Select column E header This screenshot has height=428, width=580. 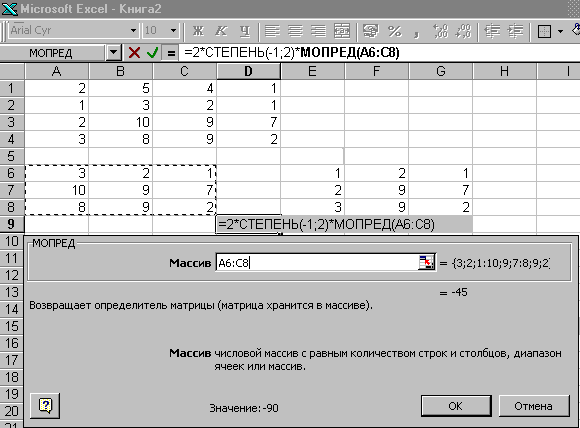pyautogui.click(x=313, y=71)
